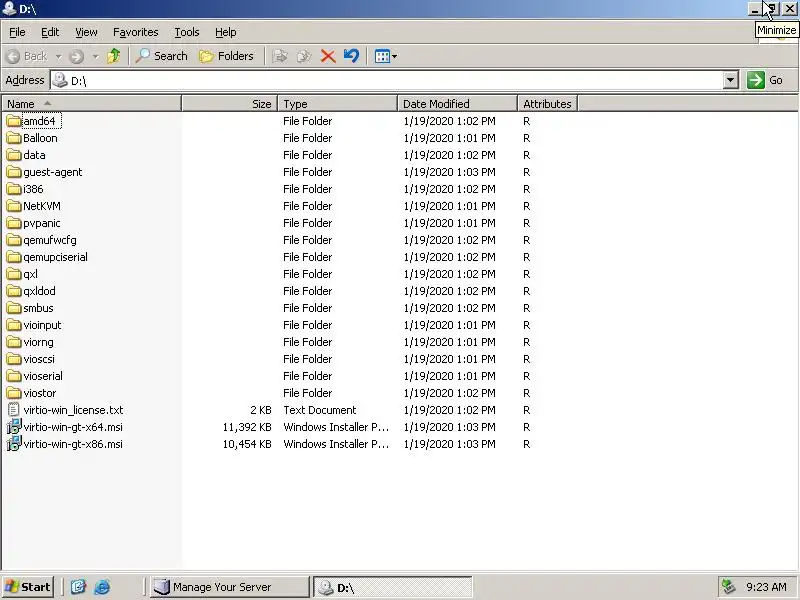The image size is (800, 600).
Task: Click the Forward arrow icon
Action: 77,56
